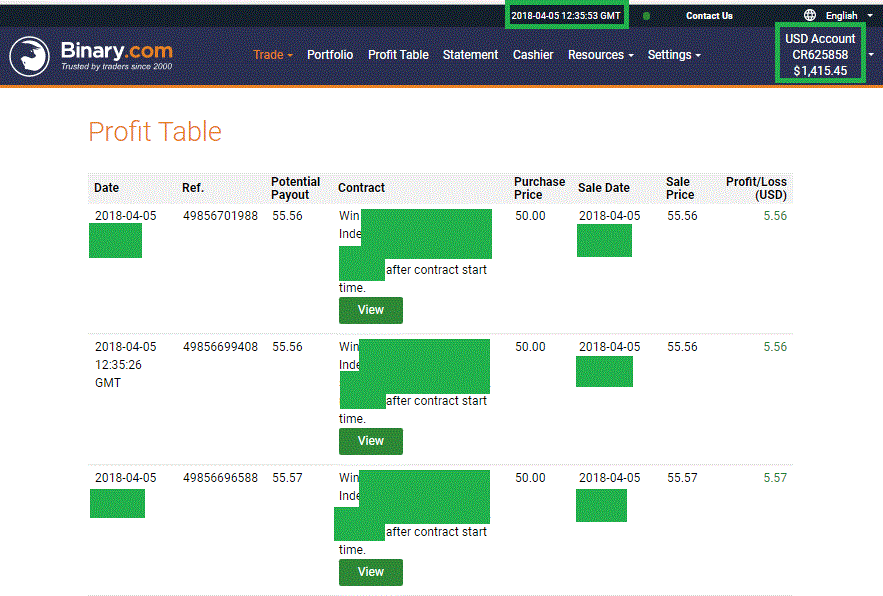Click the account dropdown arrow beside balance
The width and height of the screenshot is (883, 596).
point(871,55)
